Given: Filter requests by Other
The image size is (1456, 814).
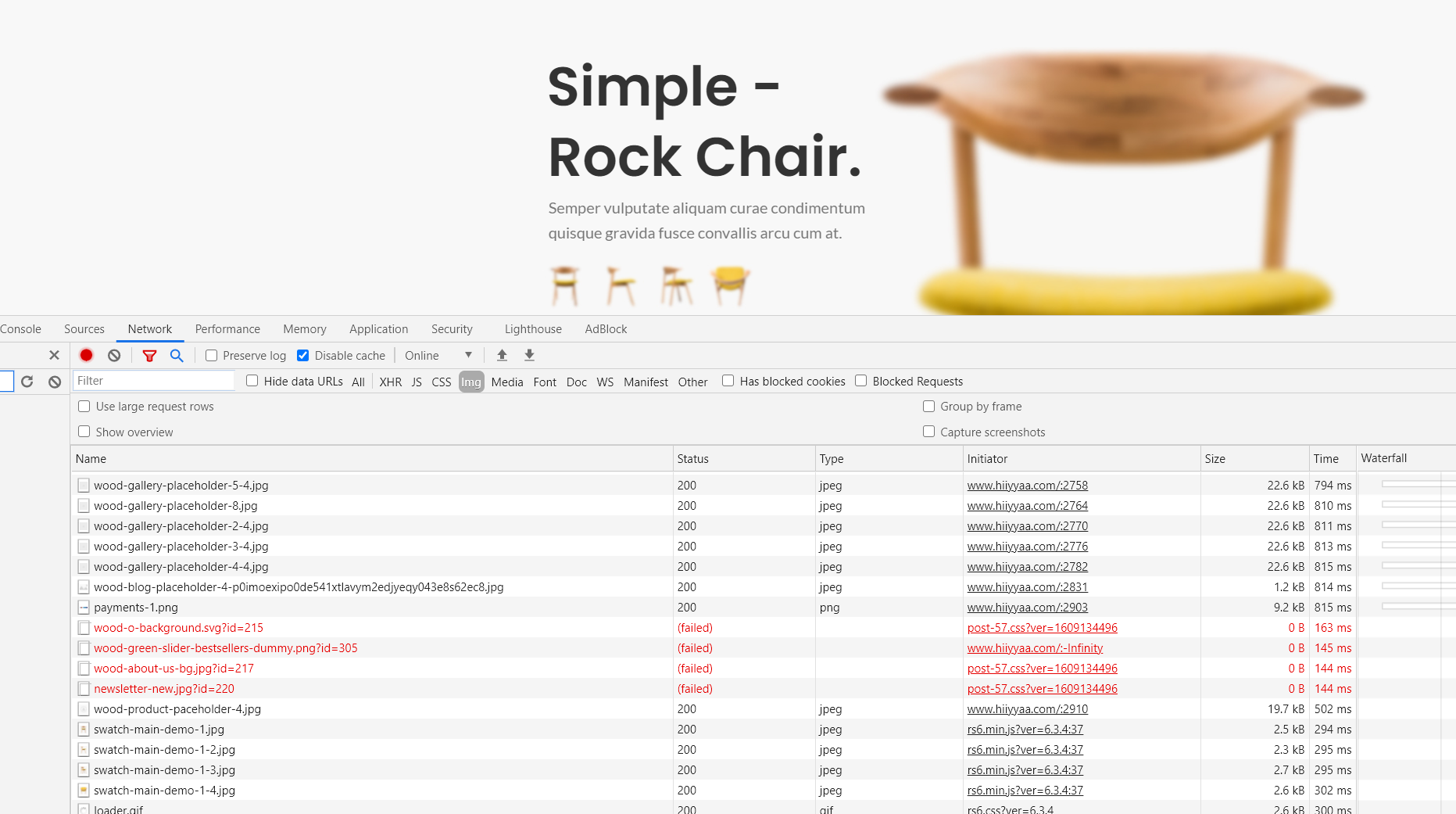Looking at the screenshot, I should pos(692,382).
